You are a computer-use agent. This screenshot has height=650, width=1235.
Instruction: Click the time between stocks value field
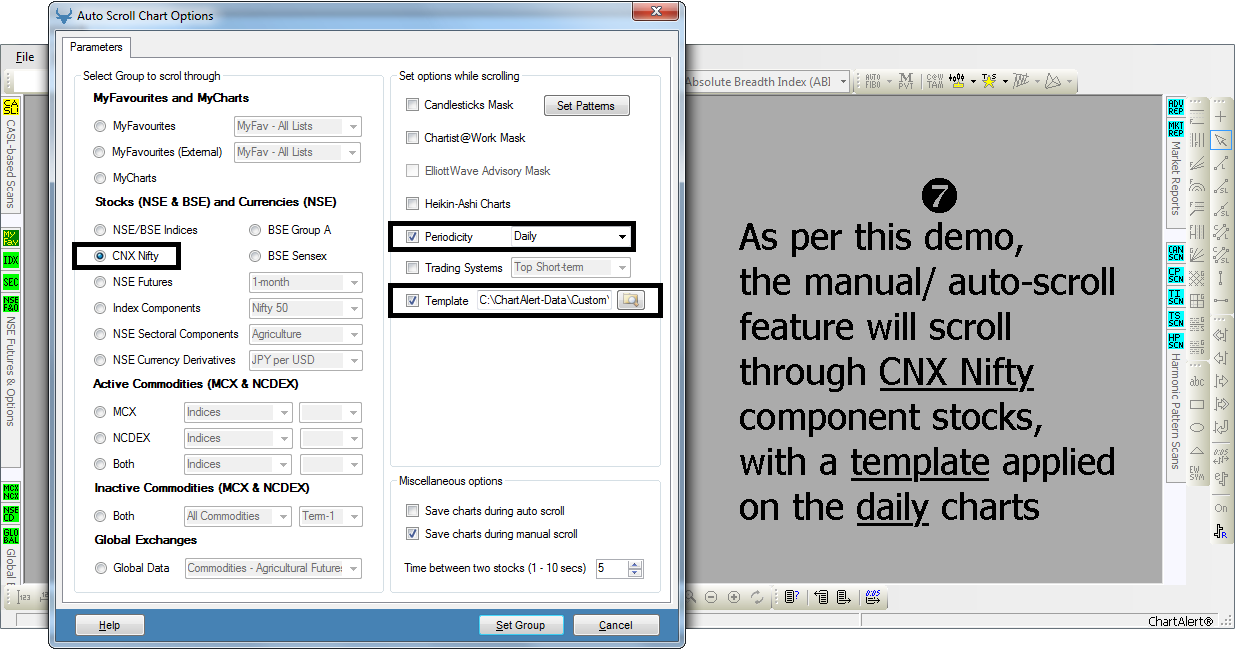coord(612,568)
